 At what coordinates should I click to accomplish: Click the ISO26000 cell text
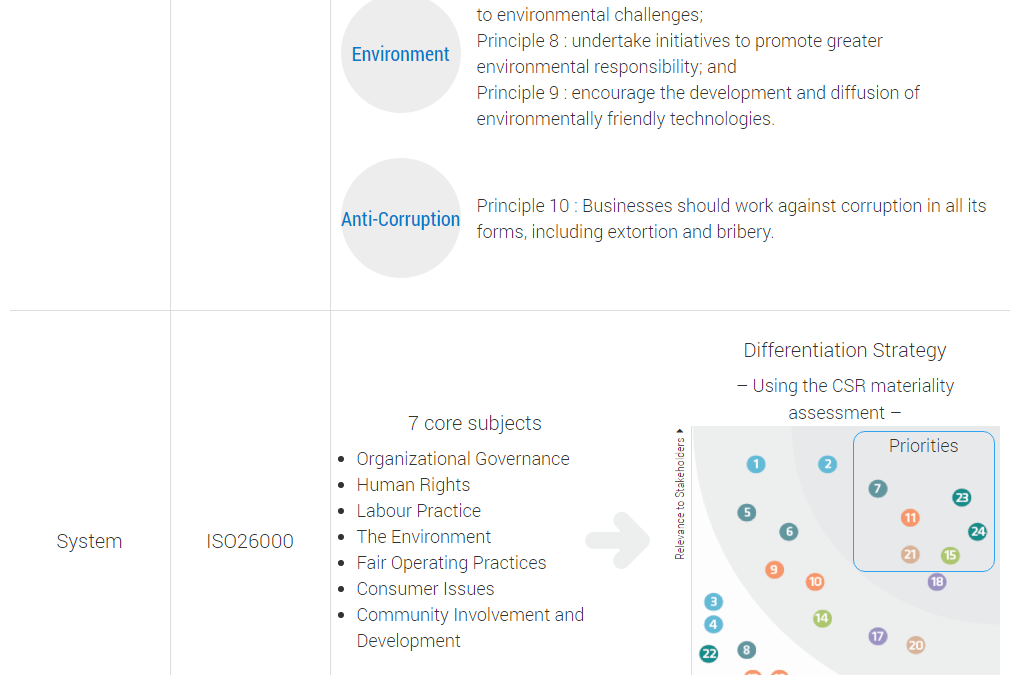[250, 541]
